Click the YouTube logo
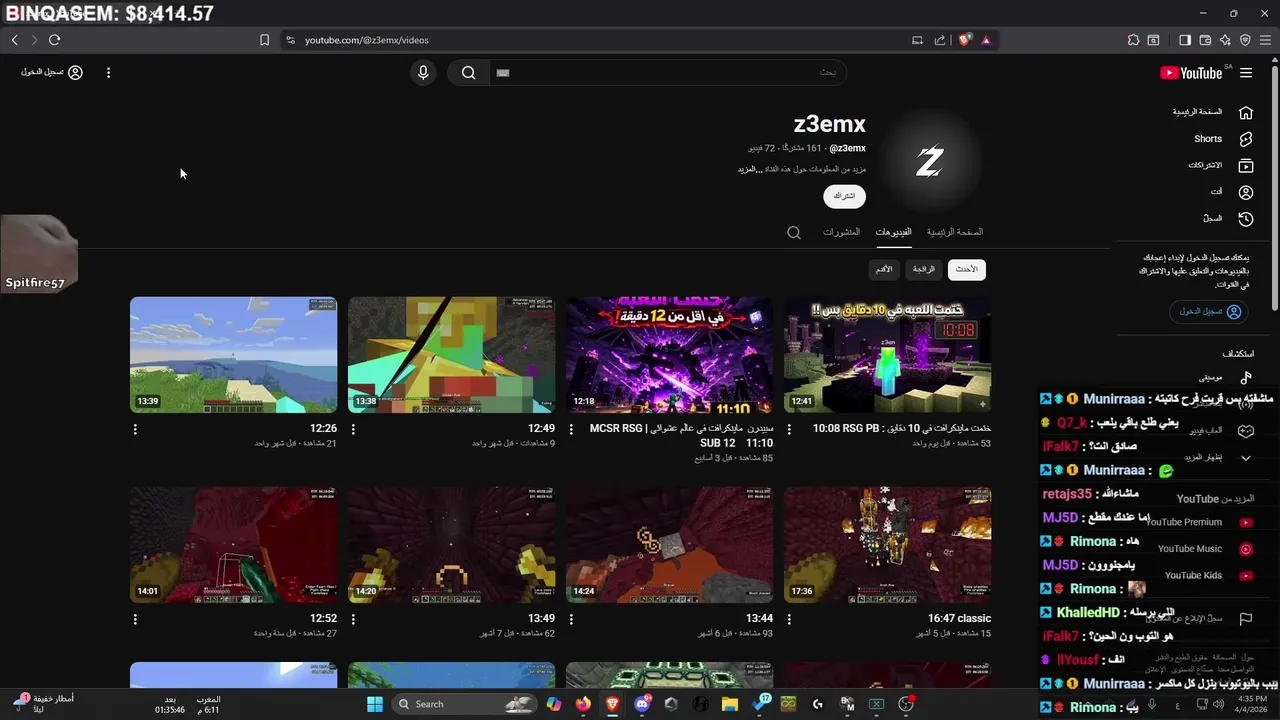Viewport: 1280px width, 720px height. 1191,73
